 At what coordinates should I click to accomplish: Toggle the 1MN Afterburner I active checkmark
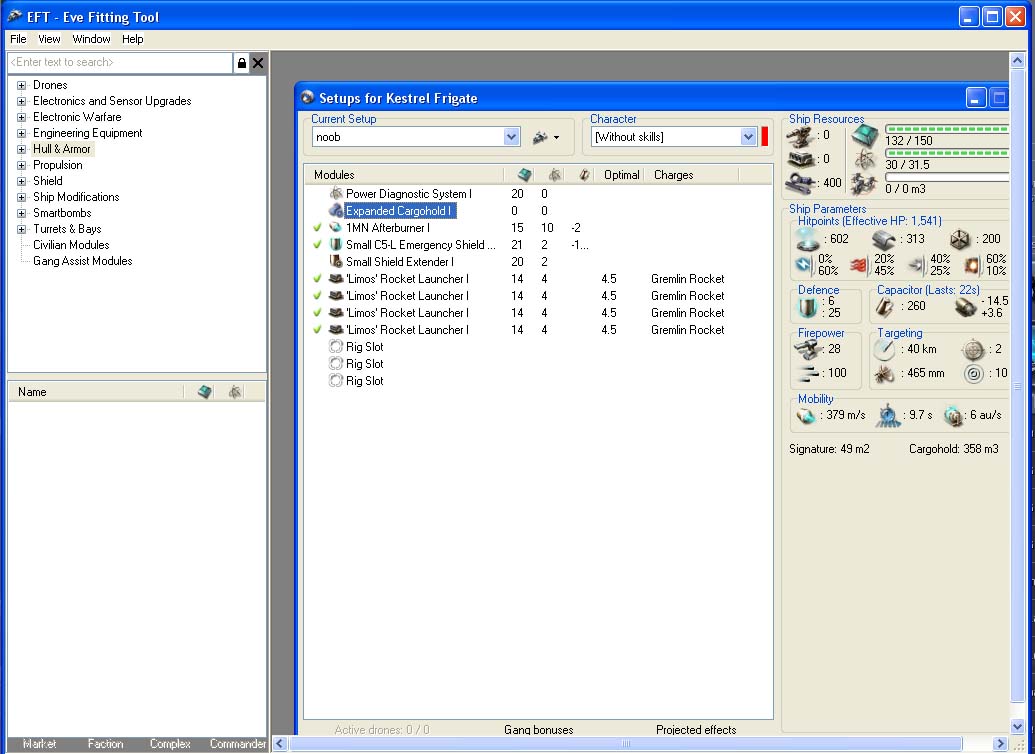coord(317,228)
